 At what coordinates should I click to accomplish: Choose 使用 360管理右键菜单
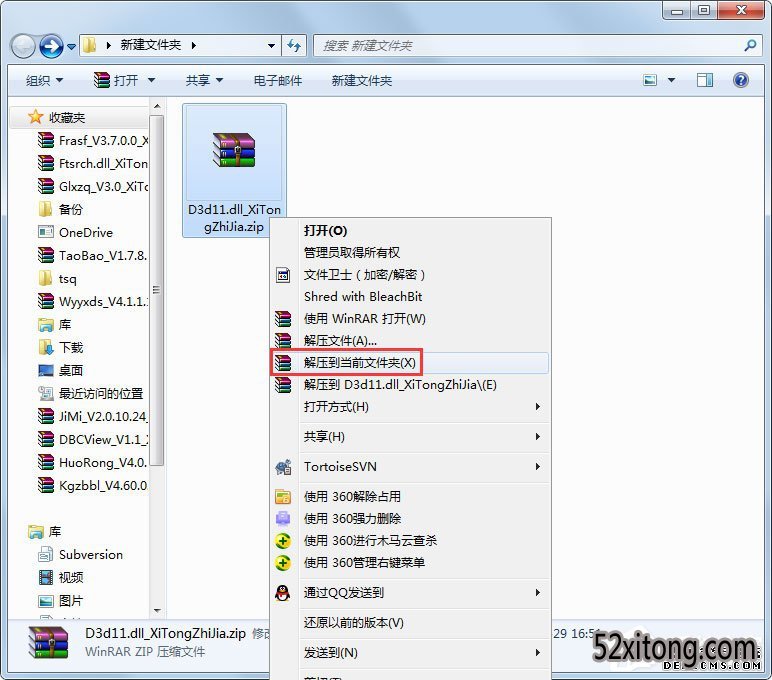pos(410,562)
